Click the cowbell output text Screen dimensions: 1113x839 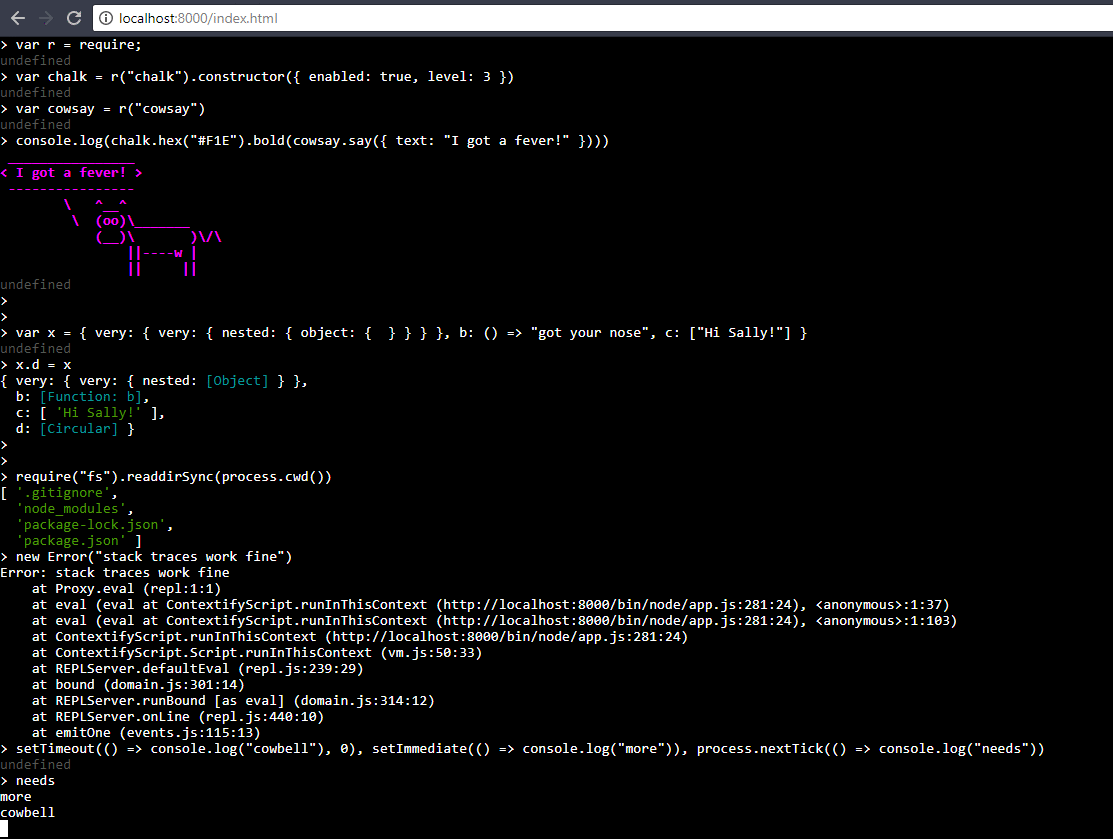click(x=27, y=812)
